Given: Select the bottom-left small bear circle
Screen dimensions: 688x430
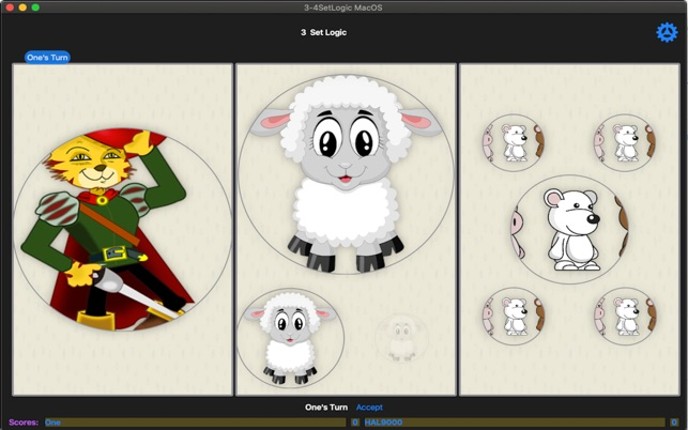Looking at the screenshot, I should point(513,315).
